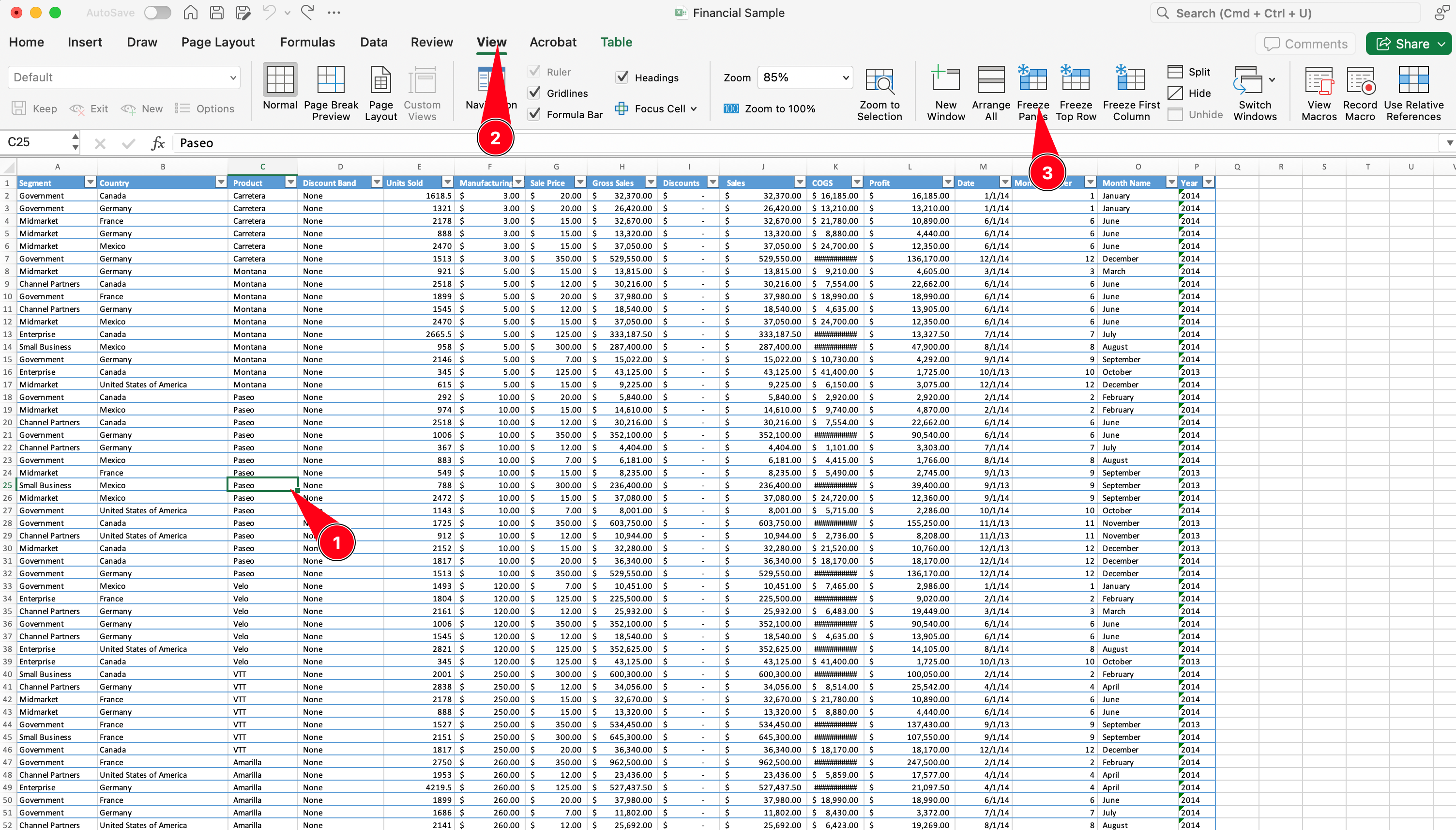Hide the current window
1456x830 pixels.
[x=1189, y=93]
